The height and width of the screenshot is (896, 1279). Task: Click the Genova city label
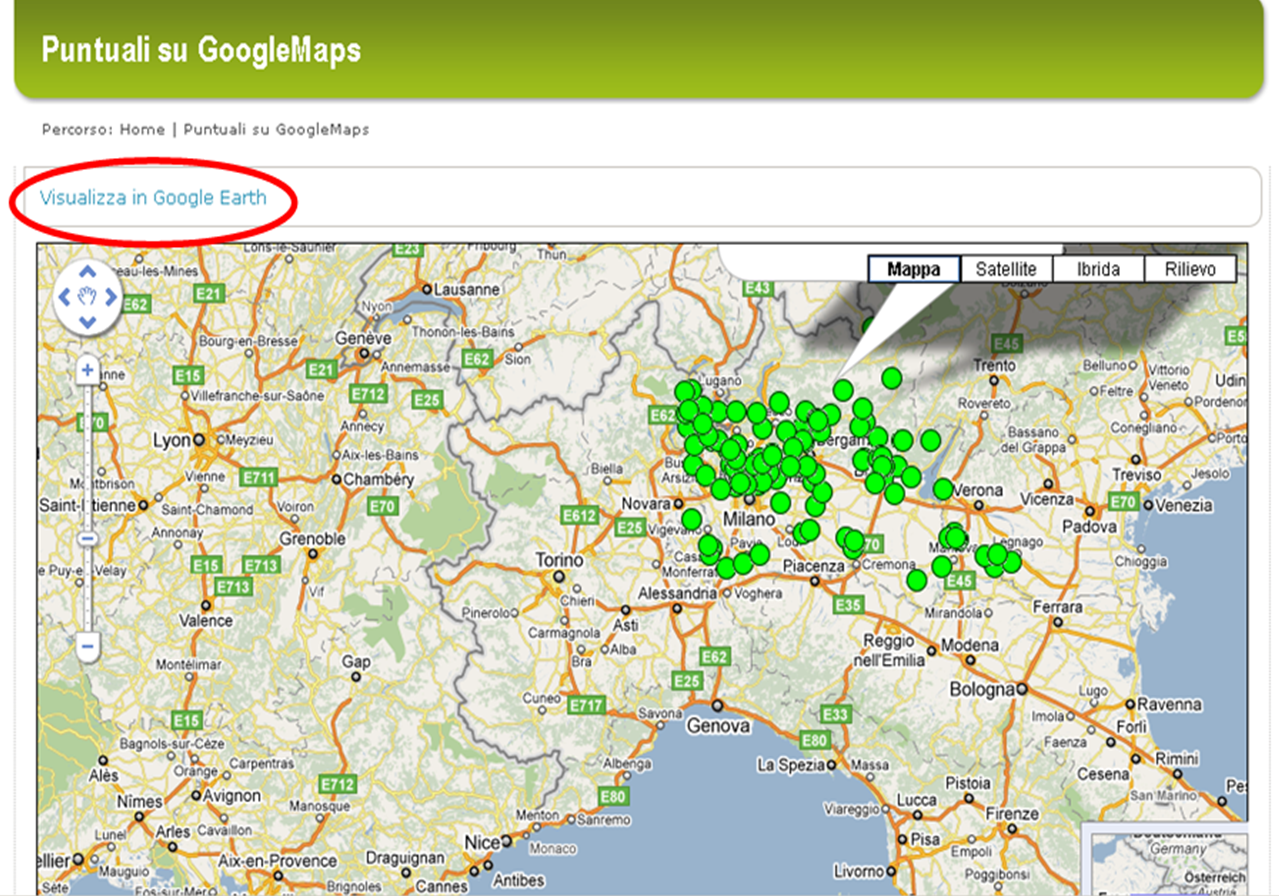pos(718,726)
